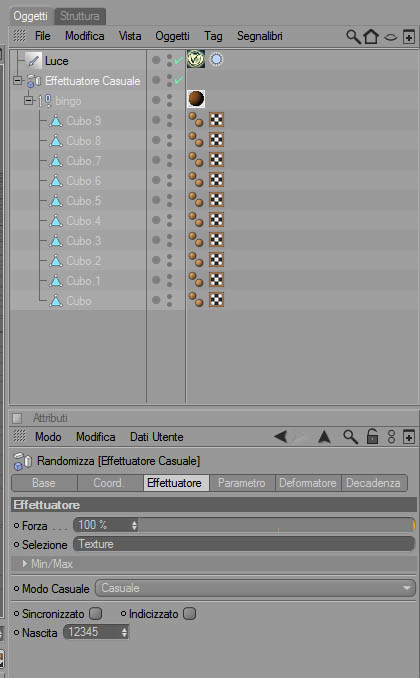Click the Modo menu in Attributes
This screenshot has height=678, width=420.
pyautogui.click(x=48, y=437)
